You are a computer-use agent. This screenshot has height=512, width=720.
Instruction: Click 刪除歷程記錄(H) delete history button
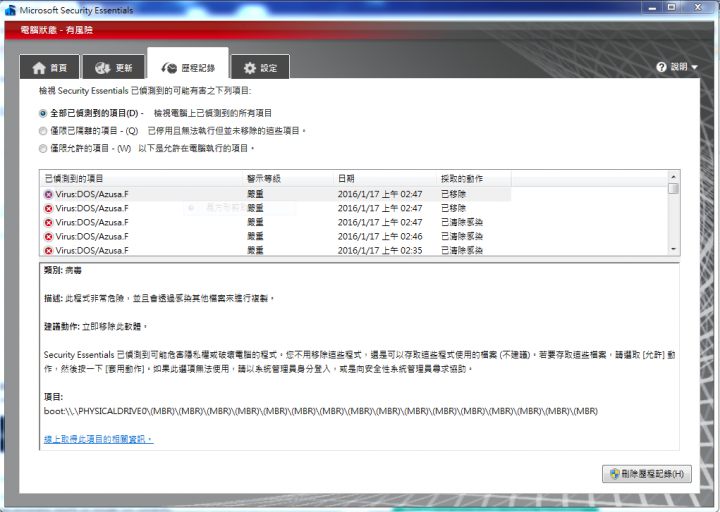coord(647,473)
